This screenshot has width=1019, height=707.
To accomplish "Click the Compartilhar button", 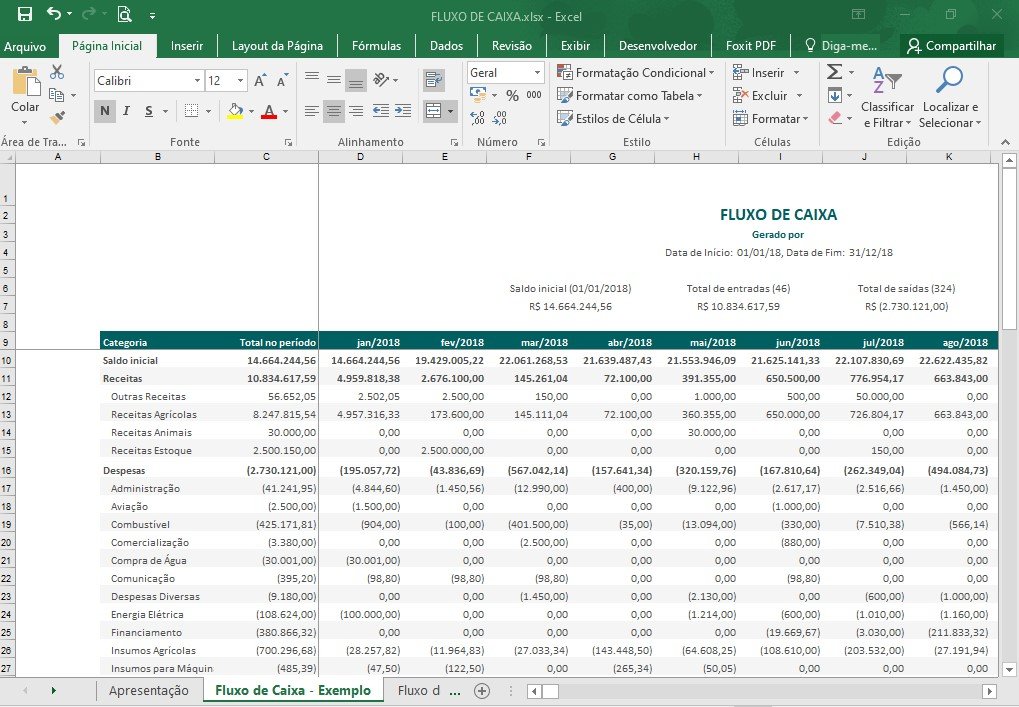I will (951, 45).
